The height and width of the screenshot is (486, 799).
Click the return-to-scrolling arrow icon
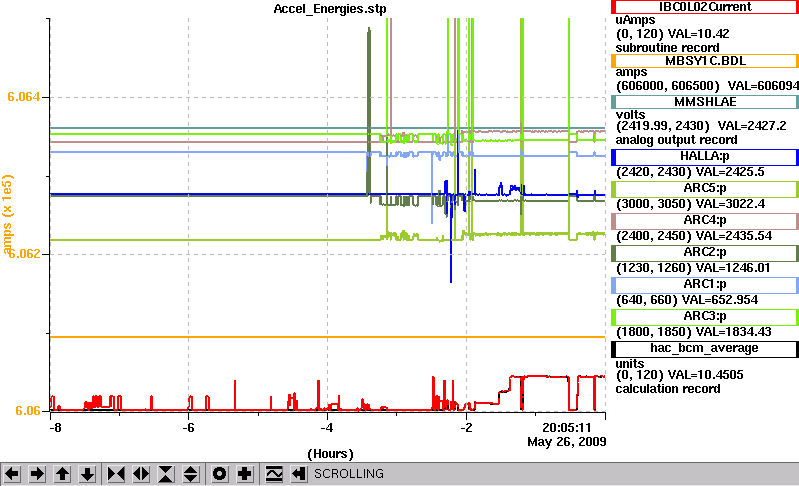[x=299, y=474]
